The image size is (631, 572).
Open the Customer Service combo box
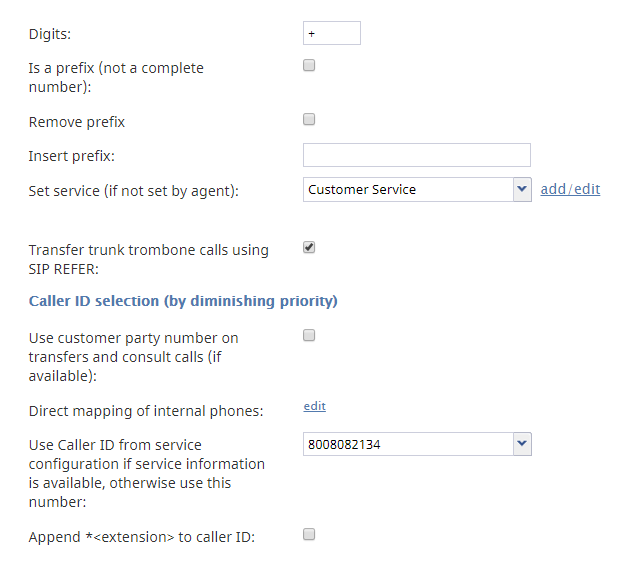pyautogui.click(x=417, y=190)
